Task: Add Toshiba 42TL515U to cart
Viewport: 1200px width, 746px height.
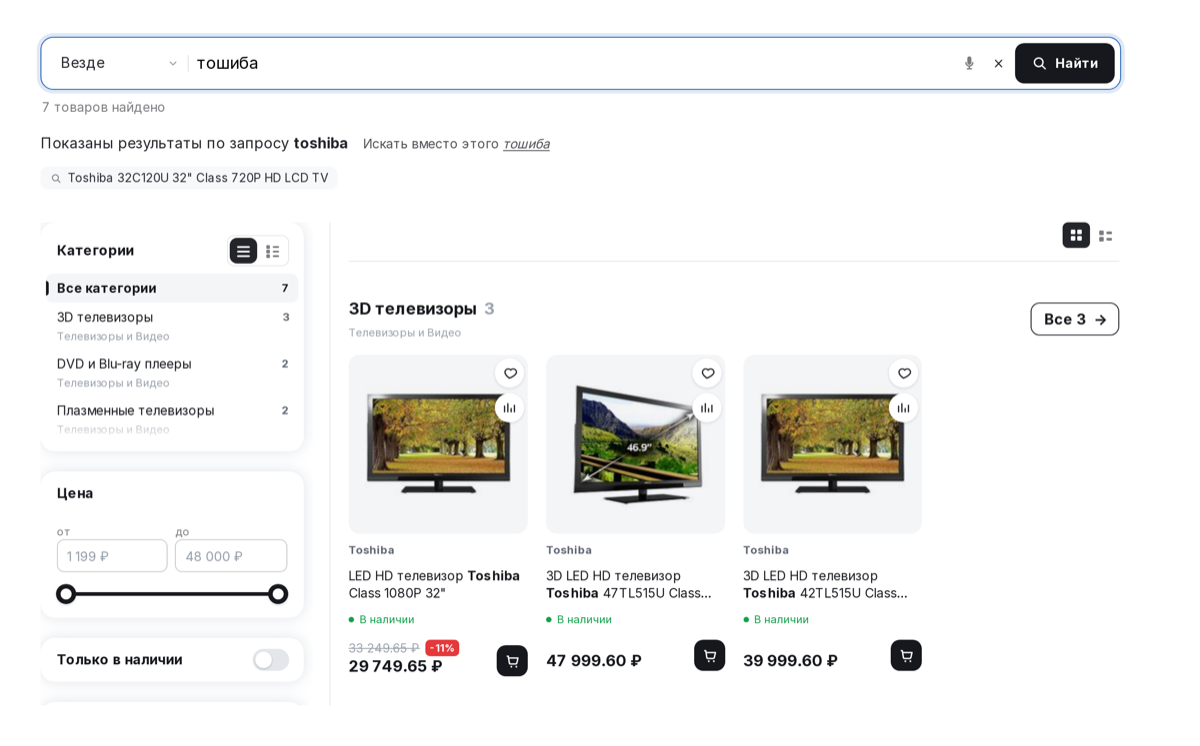Action: (x=906, y=655)
